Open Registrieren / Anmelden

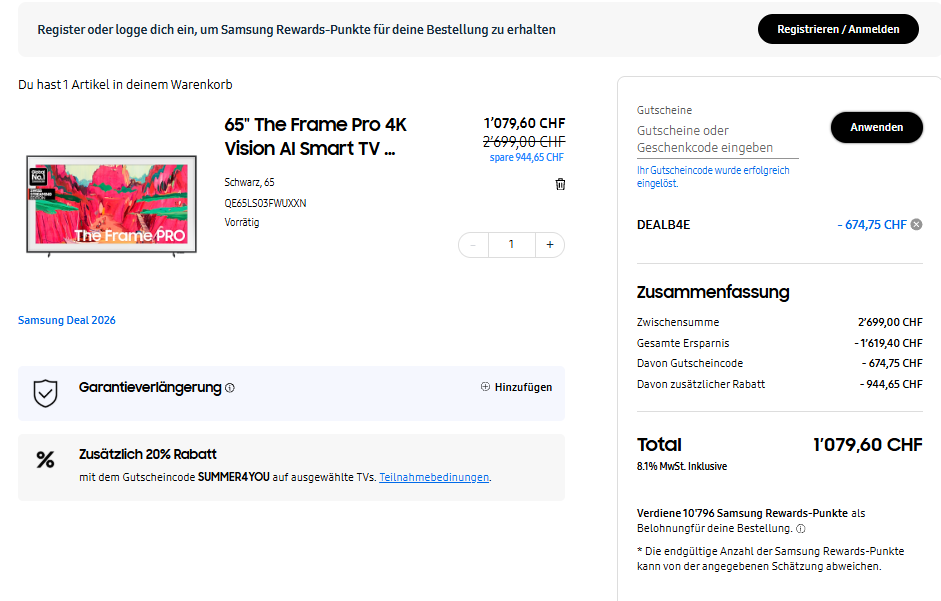click(838, 29)
